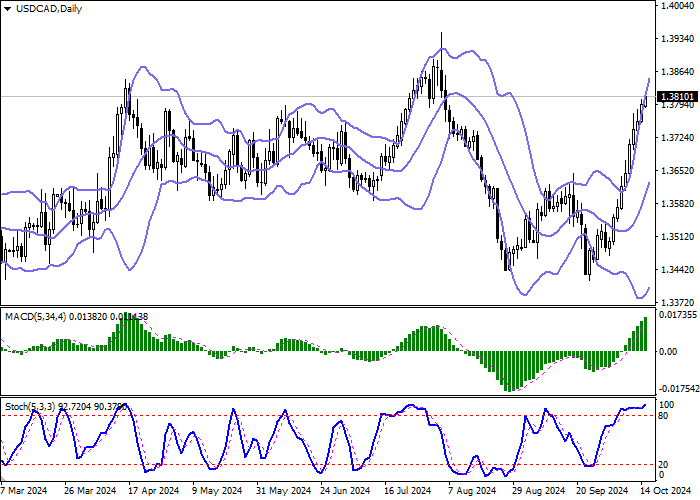Select the Stochastic 20 level label
The image size is (700, 500).
pyautogui.click(x=663, y=466)
